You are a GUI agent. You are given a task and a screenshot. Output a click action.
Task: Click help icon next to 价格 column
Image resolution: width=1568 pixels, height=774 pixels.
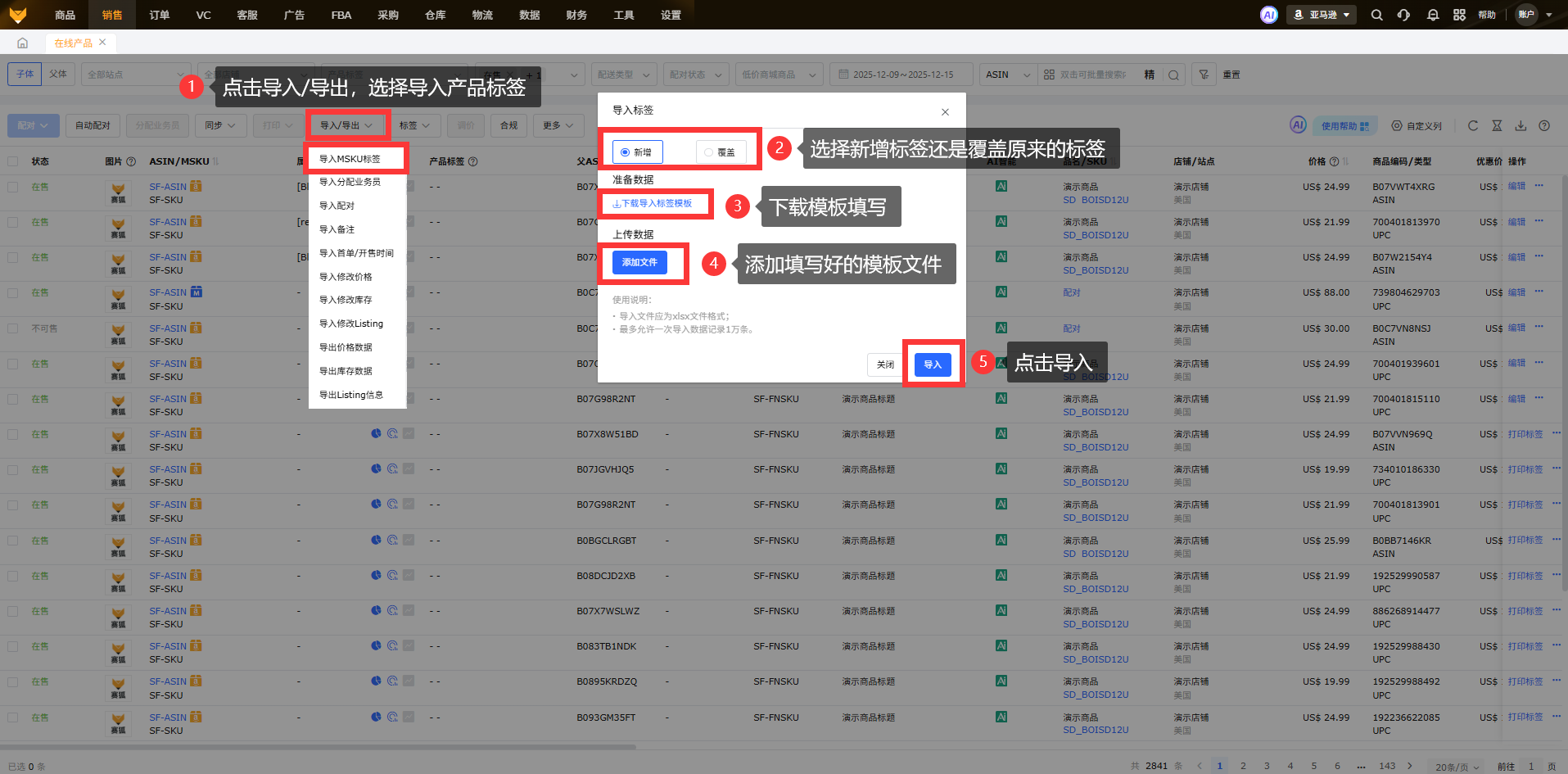point(1334,161)
